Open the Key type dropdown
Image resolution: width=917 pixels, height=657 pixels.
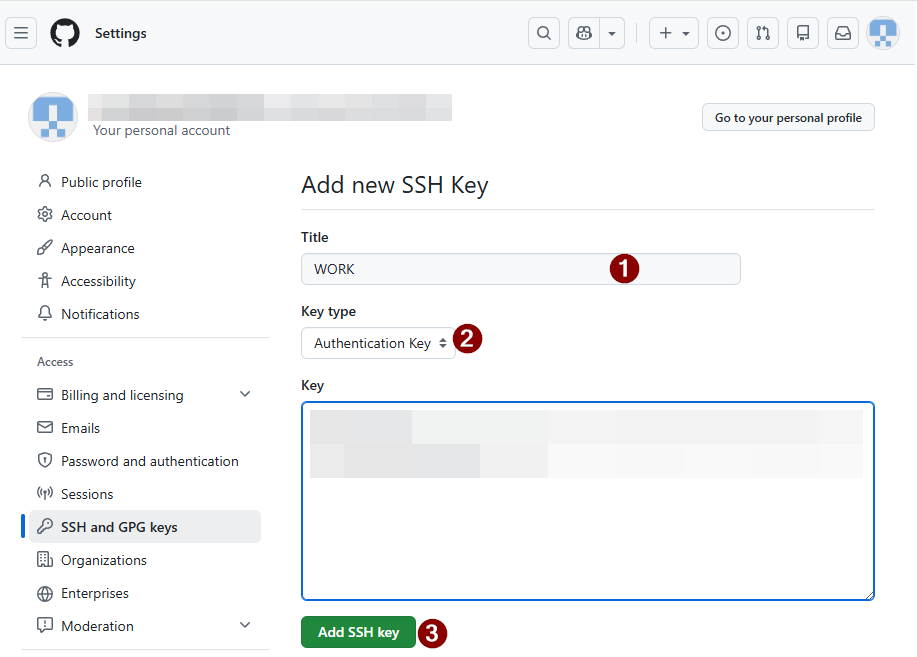pos(378,343)
